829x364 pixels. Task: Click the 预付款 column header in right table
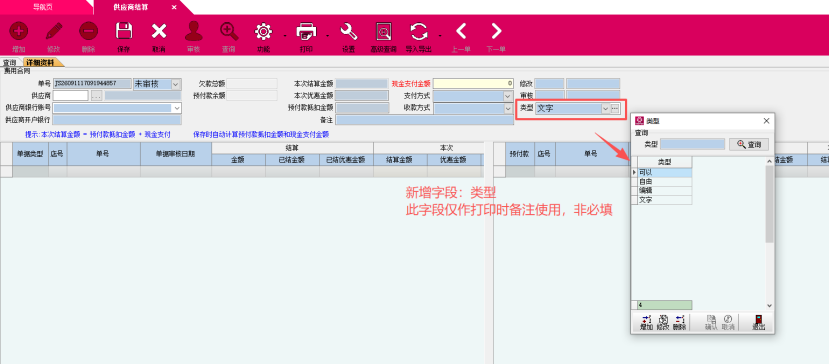pos(520,154)
